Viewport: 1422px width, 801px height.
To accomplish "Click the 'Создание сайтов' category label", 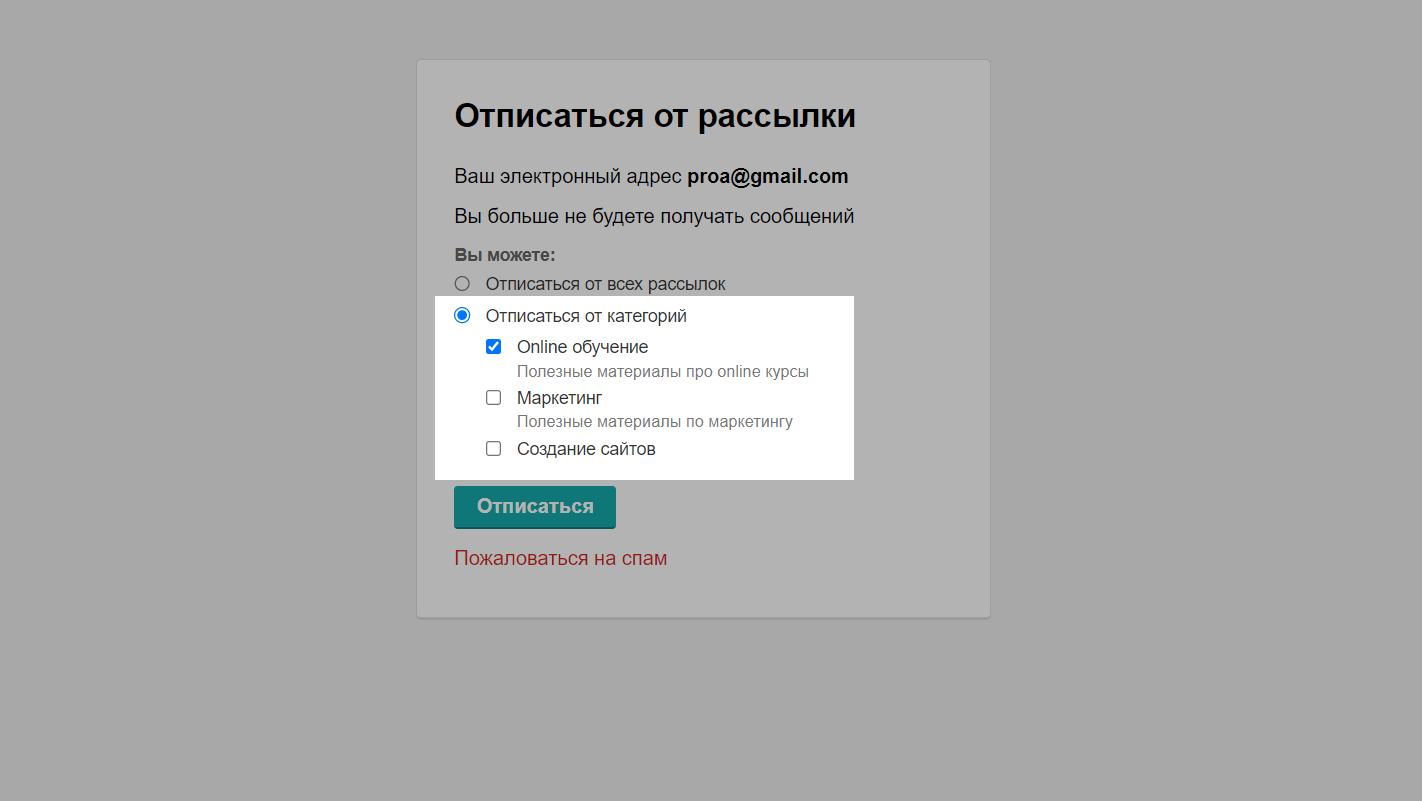I will 586,449.
